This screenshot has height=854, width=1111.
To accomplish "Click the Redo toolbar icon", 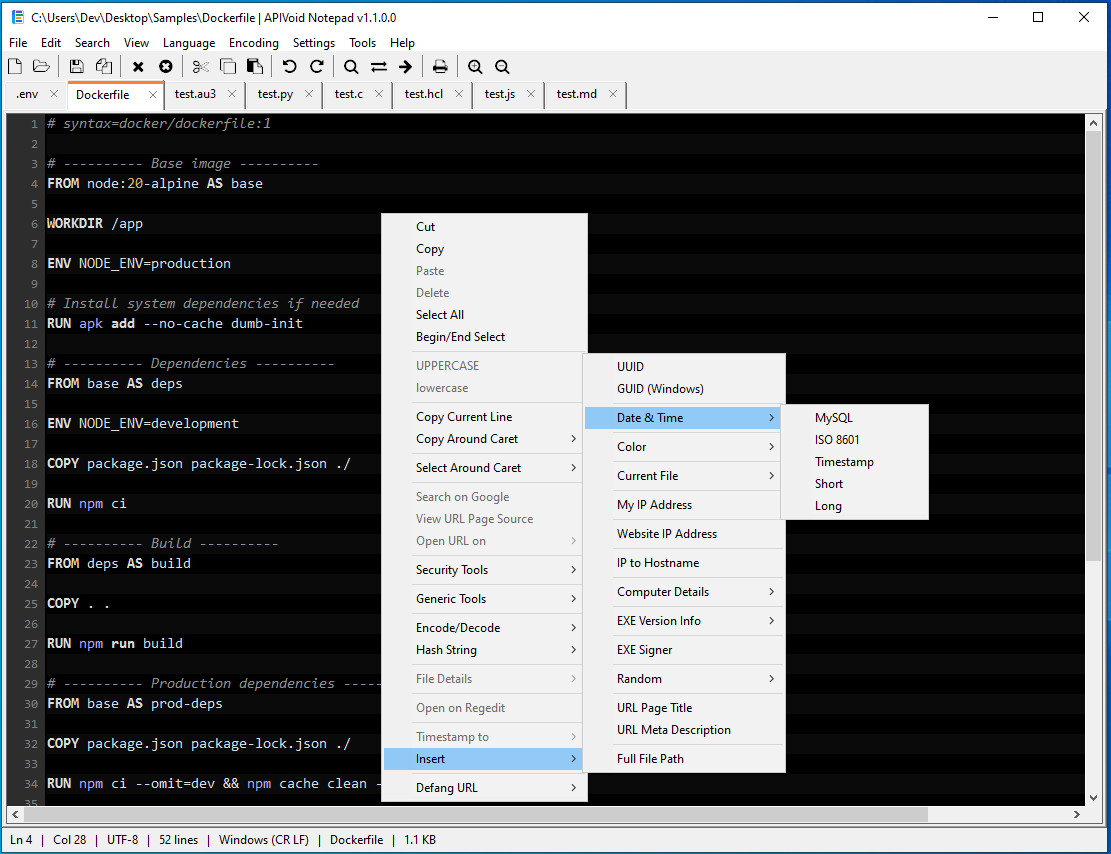I will coord(316,67).
